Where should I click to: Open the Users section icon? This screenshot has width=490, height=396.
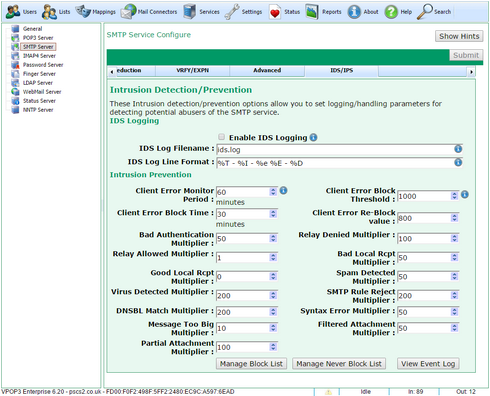13,12
